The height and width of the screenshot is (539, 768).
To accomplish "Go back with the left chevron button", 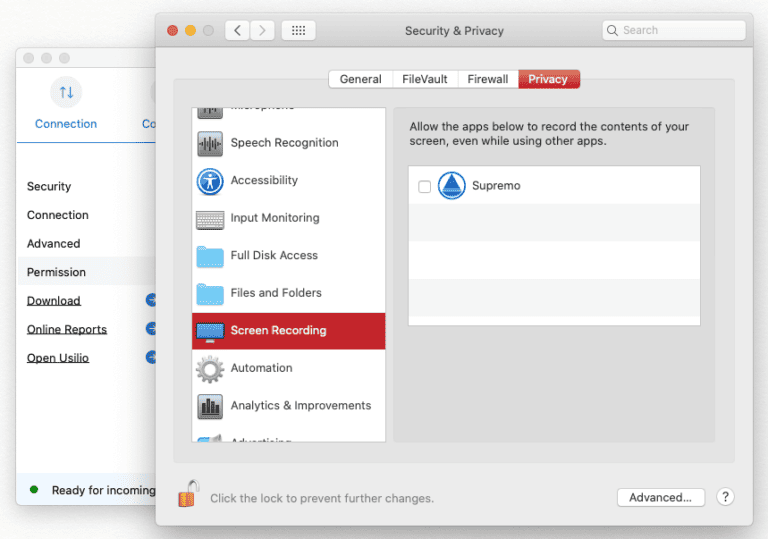I will pos(238,30).
